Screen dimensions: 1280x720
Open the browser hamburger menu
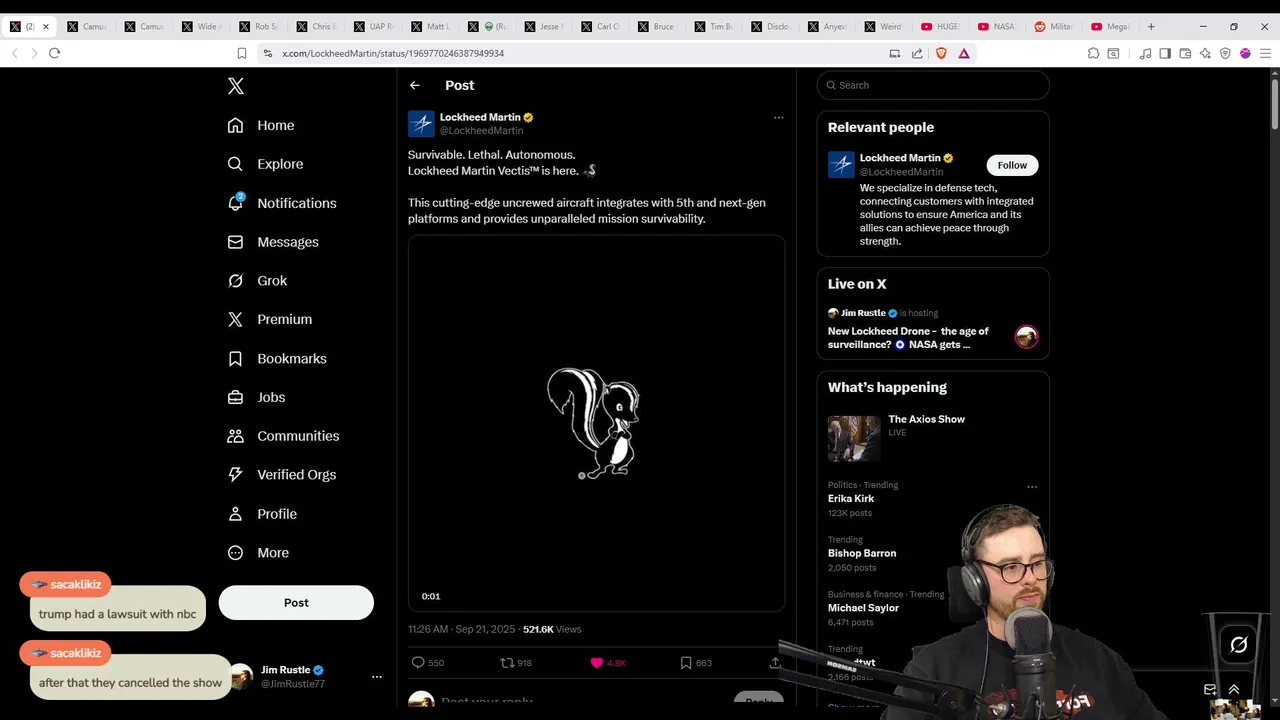pyautogui.click(x=1265, y=53)
